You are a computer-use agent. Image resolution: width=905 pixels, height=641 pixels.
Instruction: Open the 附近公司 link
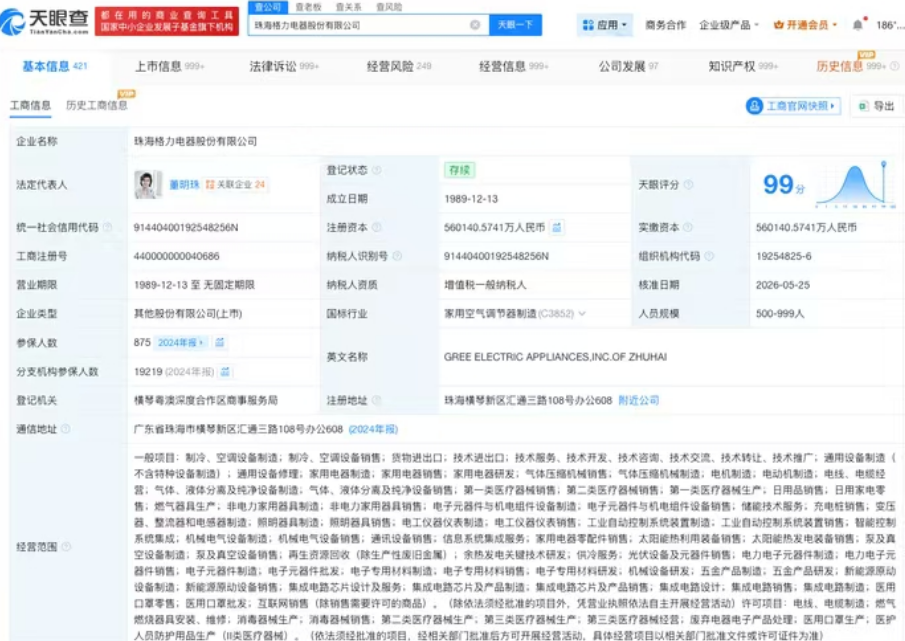pyautogui.click(x=638, y=400)
